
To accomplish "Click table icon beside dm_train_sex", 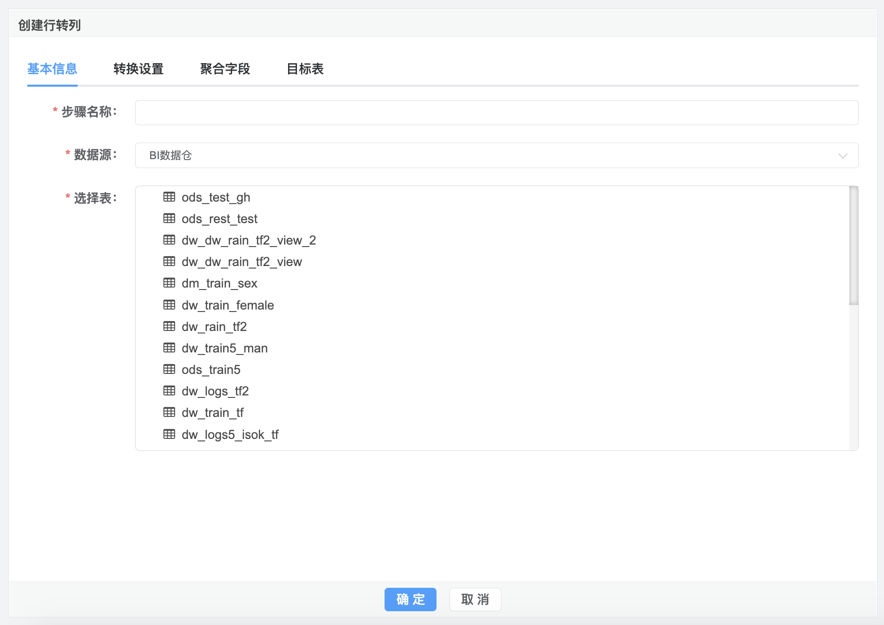I will tap(169, 283).
